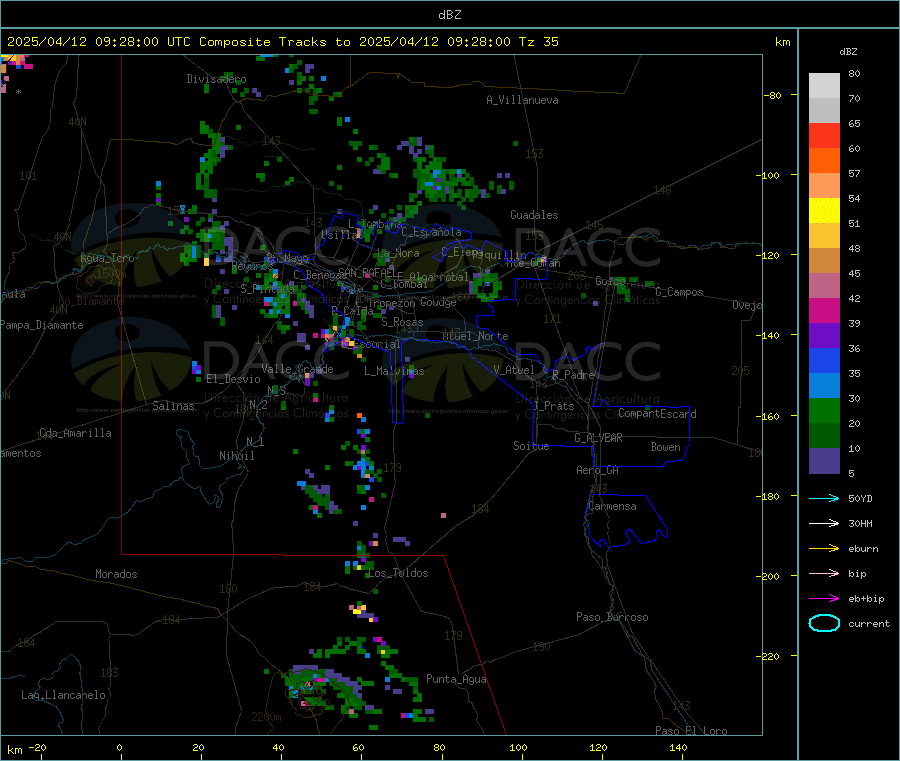Viewport: 900px width, 761px height.
Task: Select the bright green swatch in dBZ scale
Action: (x=824, y=410)
